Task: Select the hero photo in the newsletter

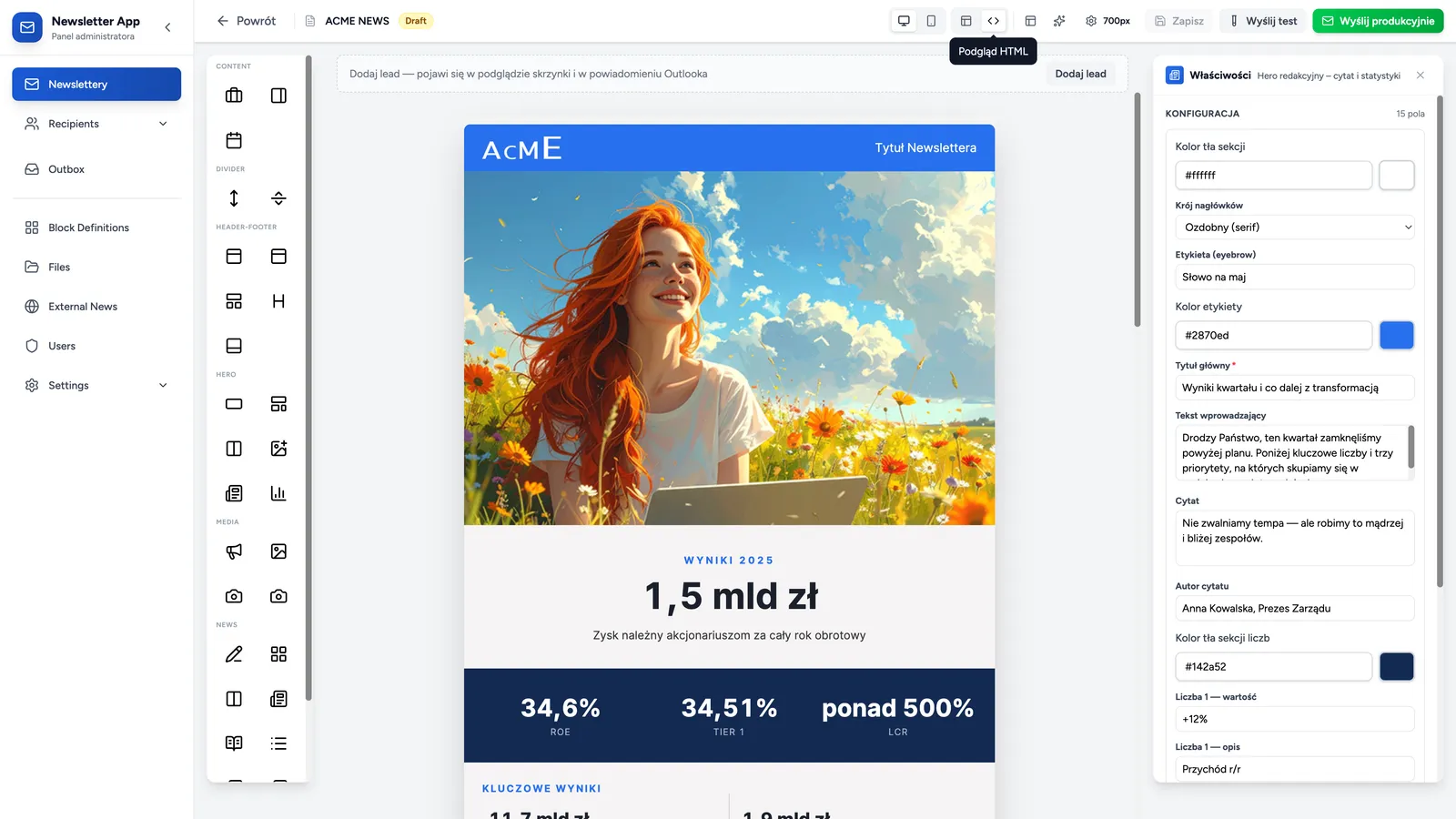Action: pos(729,349)
